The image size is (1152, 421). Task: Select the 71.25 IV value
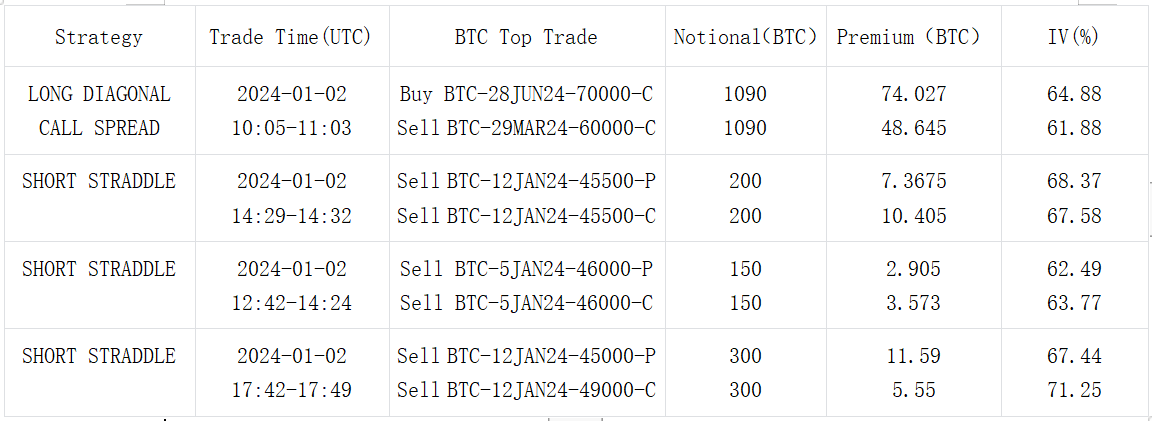1074,390
